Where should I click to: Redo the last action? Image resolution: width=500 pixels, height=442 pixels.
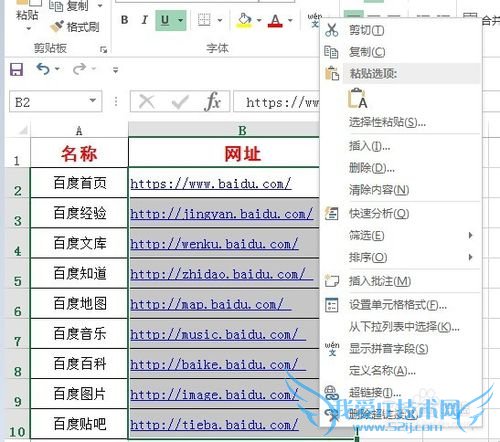tap(79, 69)
